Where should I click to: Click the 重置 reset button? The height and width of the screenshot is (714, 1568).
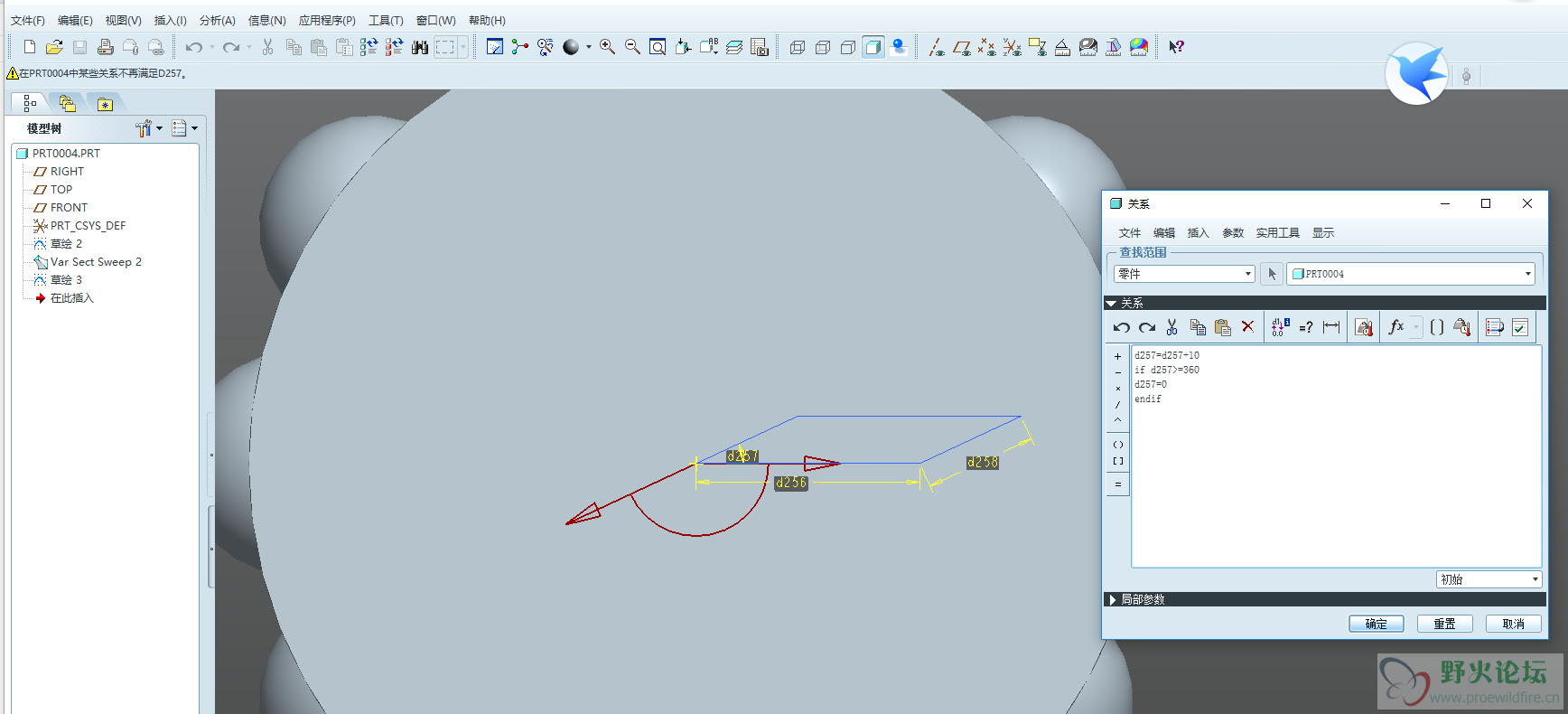(1444, 624)
